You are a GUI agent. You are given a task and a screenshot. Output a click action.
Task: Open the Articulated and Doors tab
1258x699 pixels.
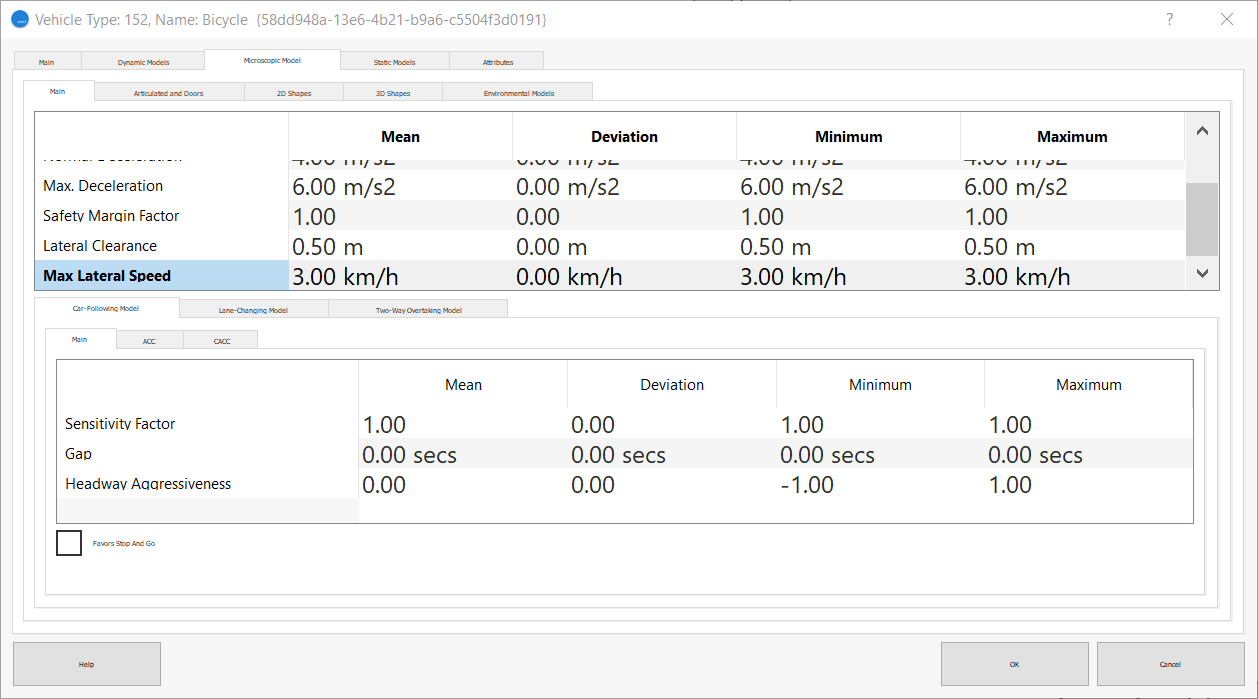(169, 93)
